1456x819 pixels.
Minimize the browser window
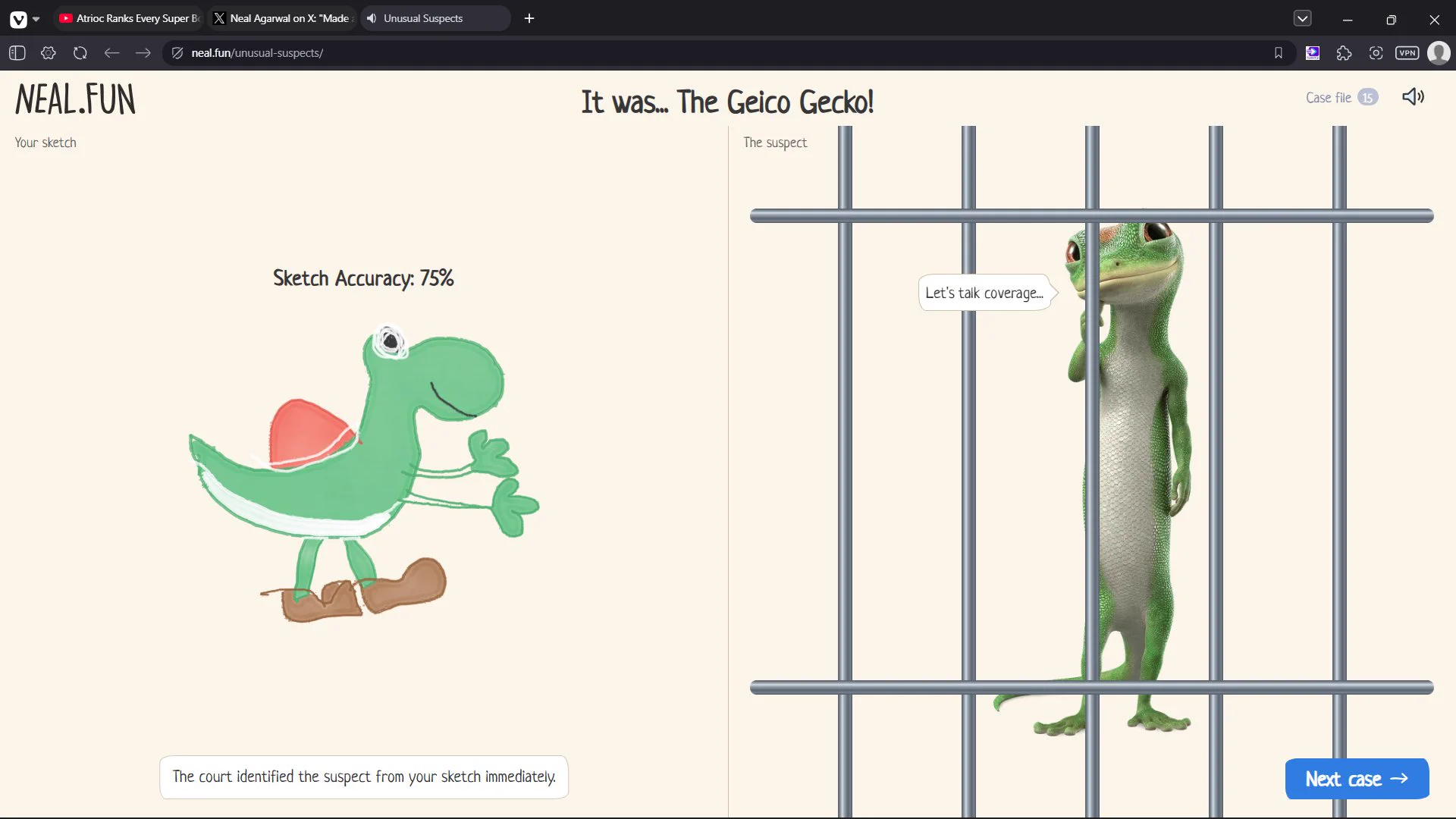[x=1348, y=20]
